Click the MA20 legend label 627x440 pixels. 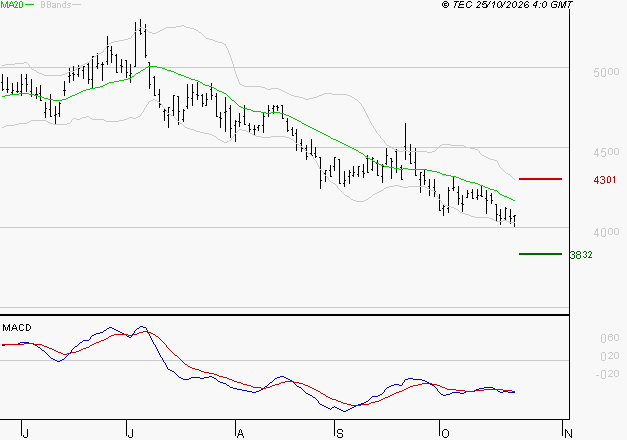pyautogui.click(x=12, y=5)
